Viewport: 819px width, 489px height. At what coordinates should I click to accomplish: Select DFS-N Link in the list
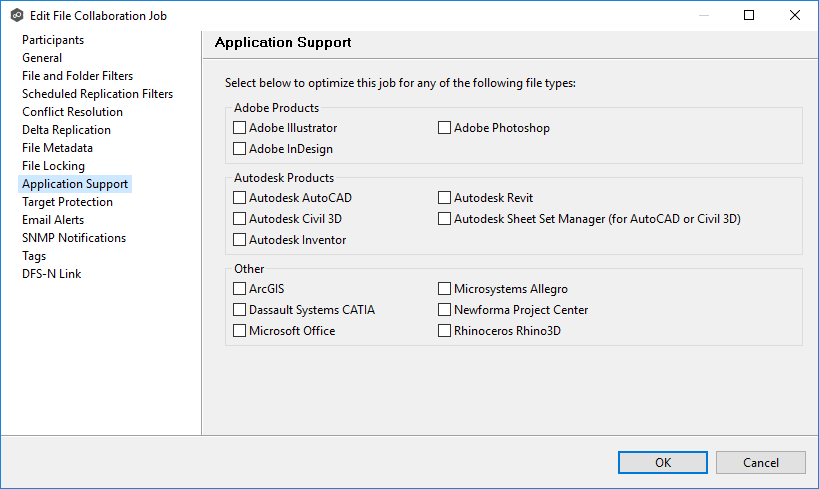point(52,274)
